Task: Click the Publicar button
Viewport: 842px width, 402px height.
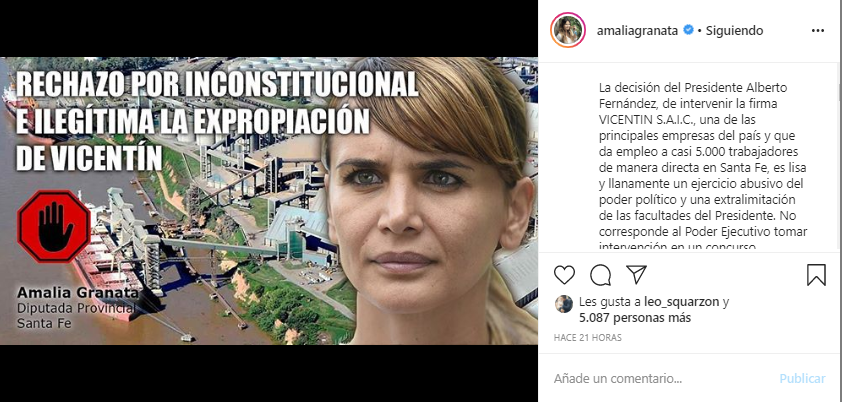Action: [x=802, y=378]
